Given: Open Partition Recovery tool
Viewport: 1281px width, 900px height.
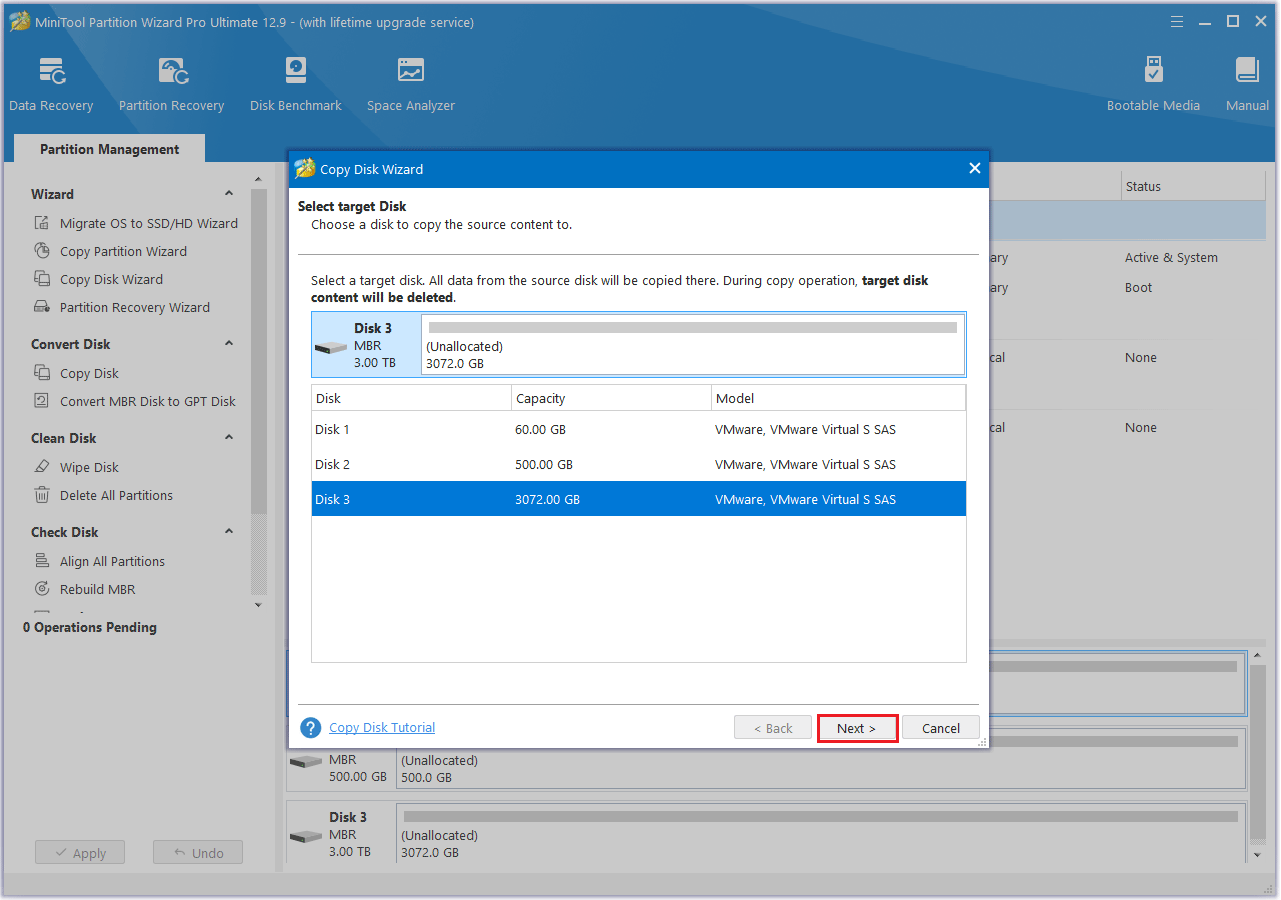Looking at the screenshot, I should 171,84.
